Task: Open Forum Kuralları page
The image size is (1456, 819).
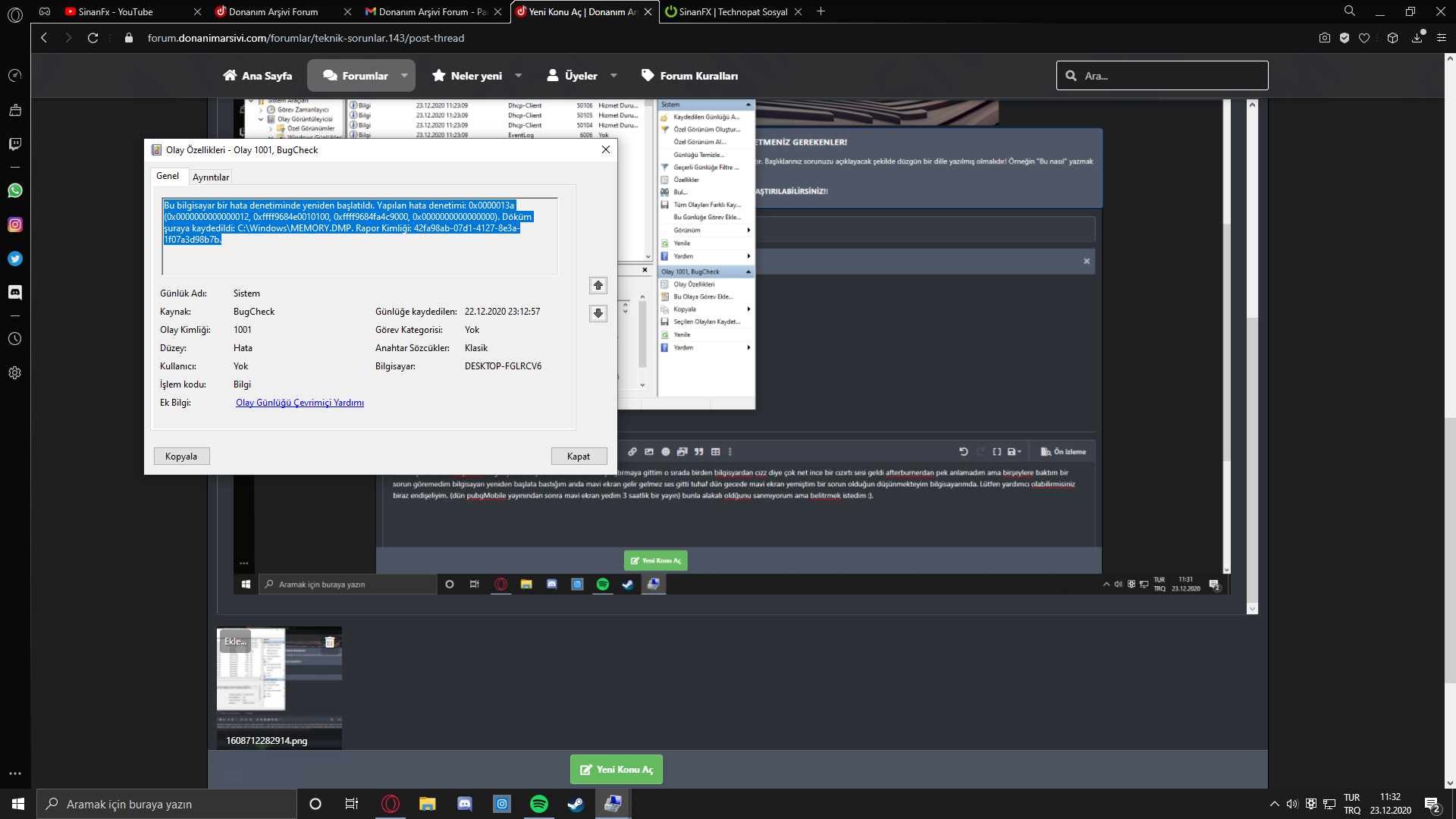Action: tap(689, 76)
